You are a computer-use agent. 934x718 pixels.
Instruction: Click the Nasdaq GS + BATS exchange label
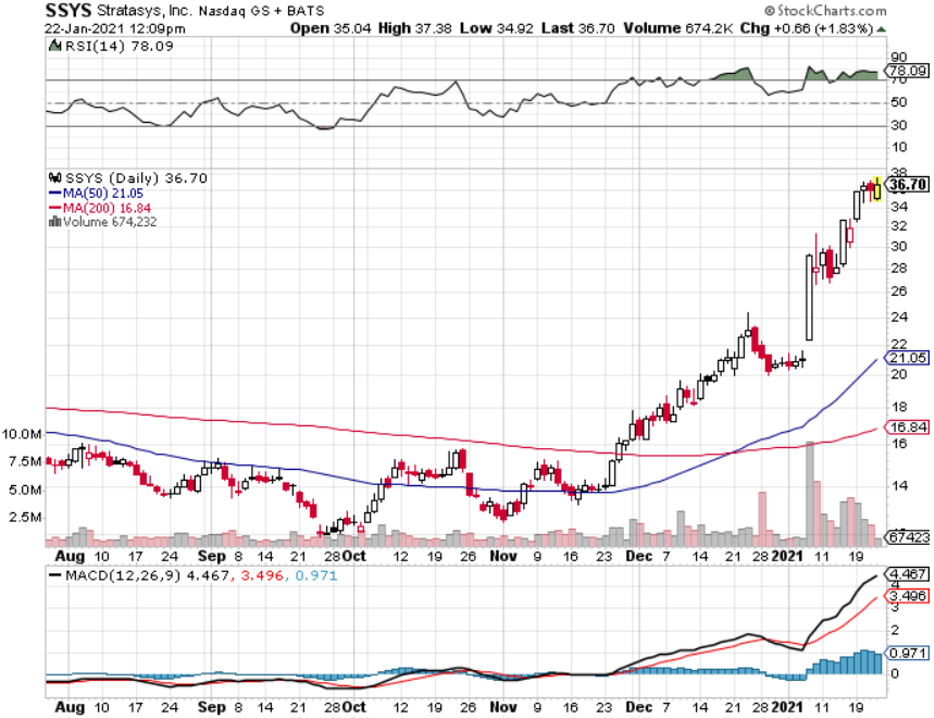261,11
